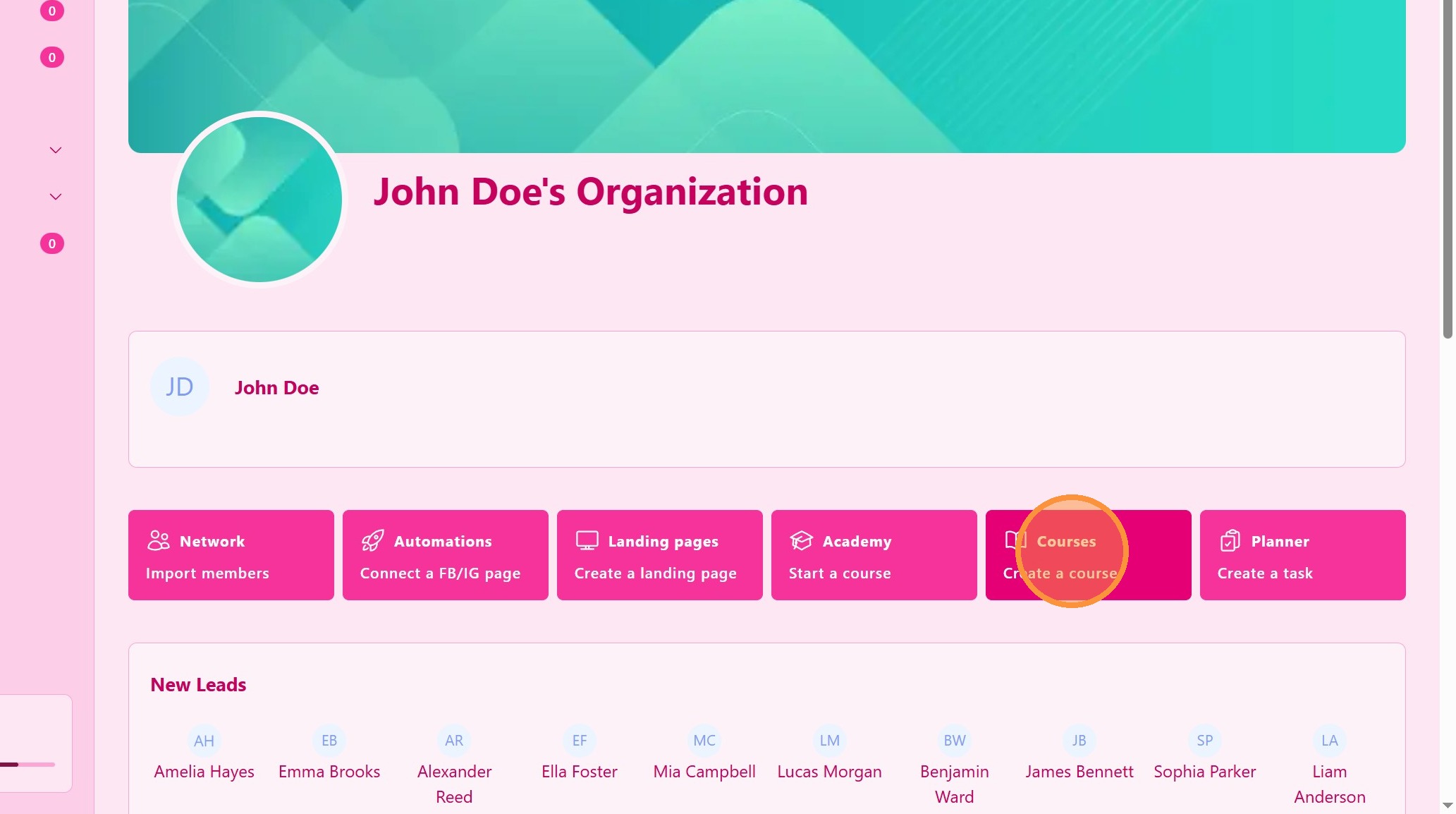The width and height of the screenshot is (1456, 814).
Task: Click the second sidebar 0 badge
Action: pos(52,58)
